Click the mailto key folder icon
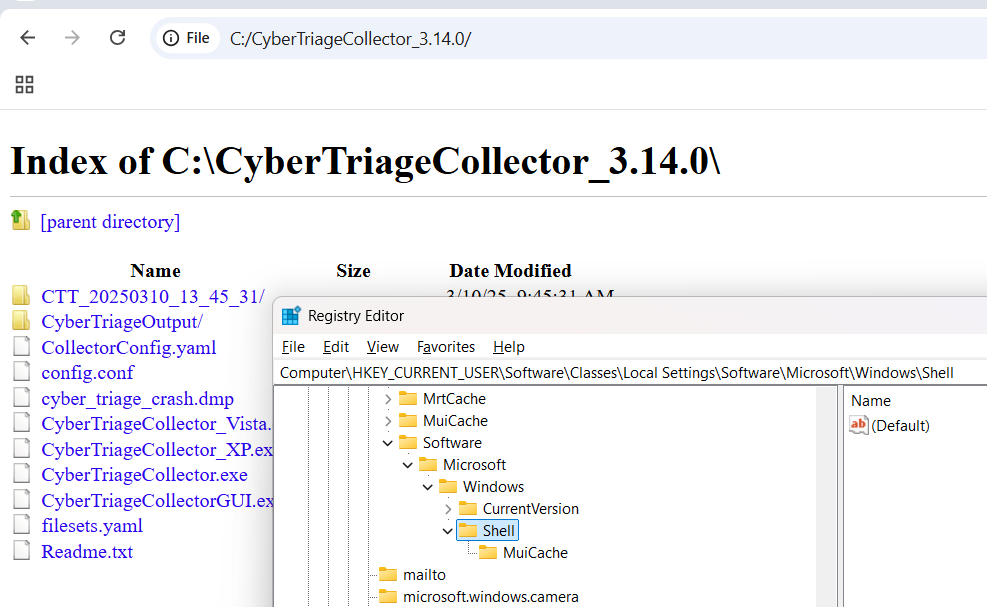This screenshot has height=607, width=987. pyautogui.click(x=388, y=575)
